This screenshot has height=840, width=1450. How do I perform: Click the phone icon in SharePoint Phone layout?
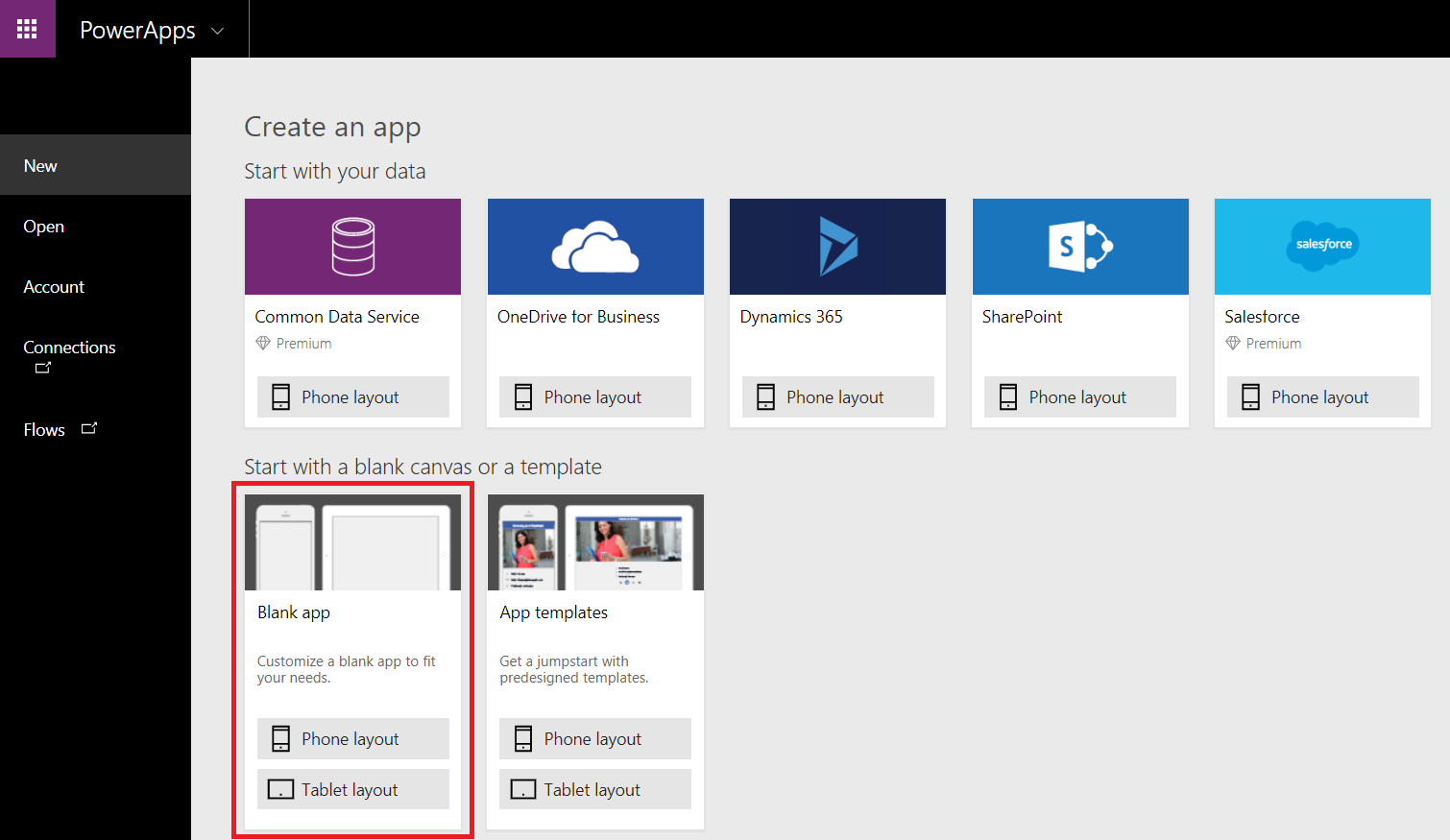click(x=1008, y=396)
